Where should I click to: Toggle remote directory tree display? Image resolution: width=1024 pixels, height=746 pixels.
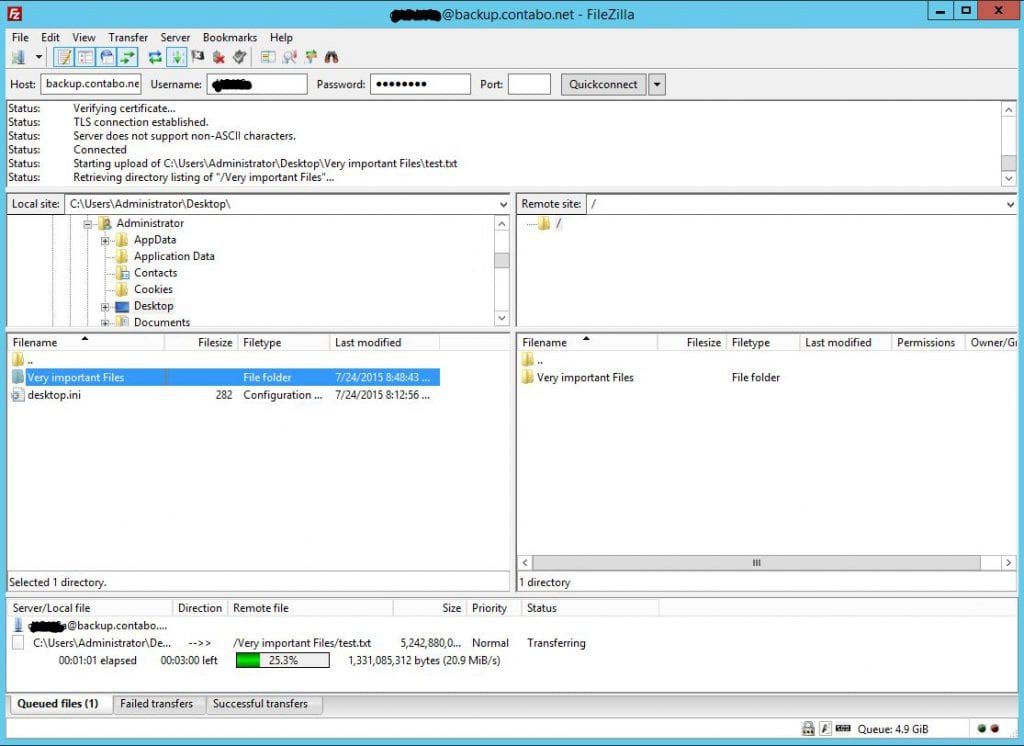[106, 57]
